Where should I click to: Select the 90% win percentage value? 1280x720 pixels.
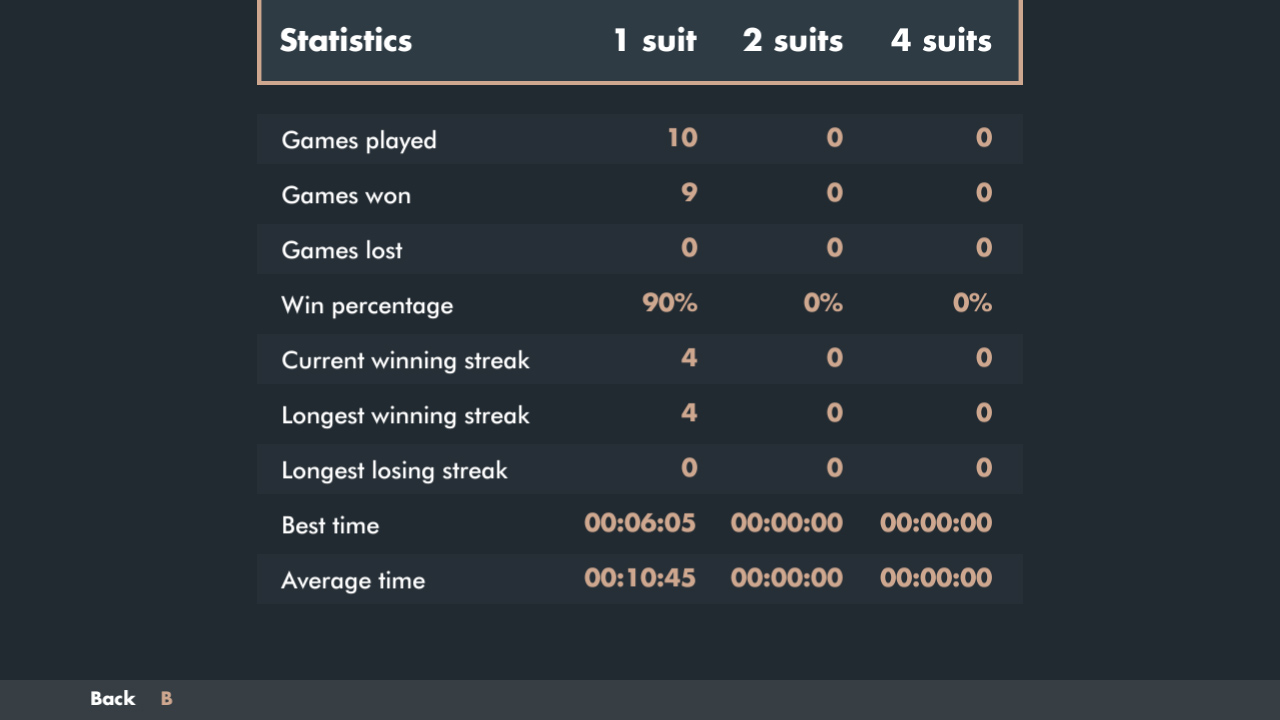point(669,303)
